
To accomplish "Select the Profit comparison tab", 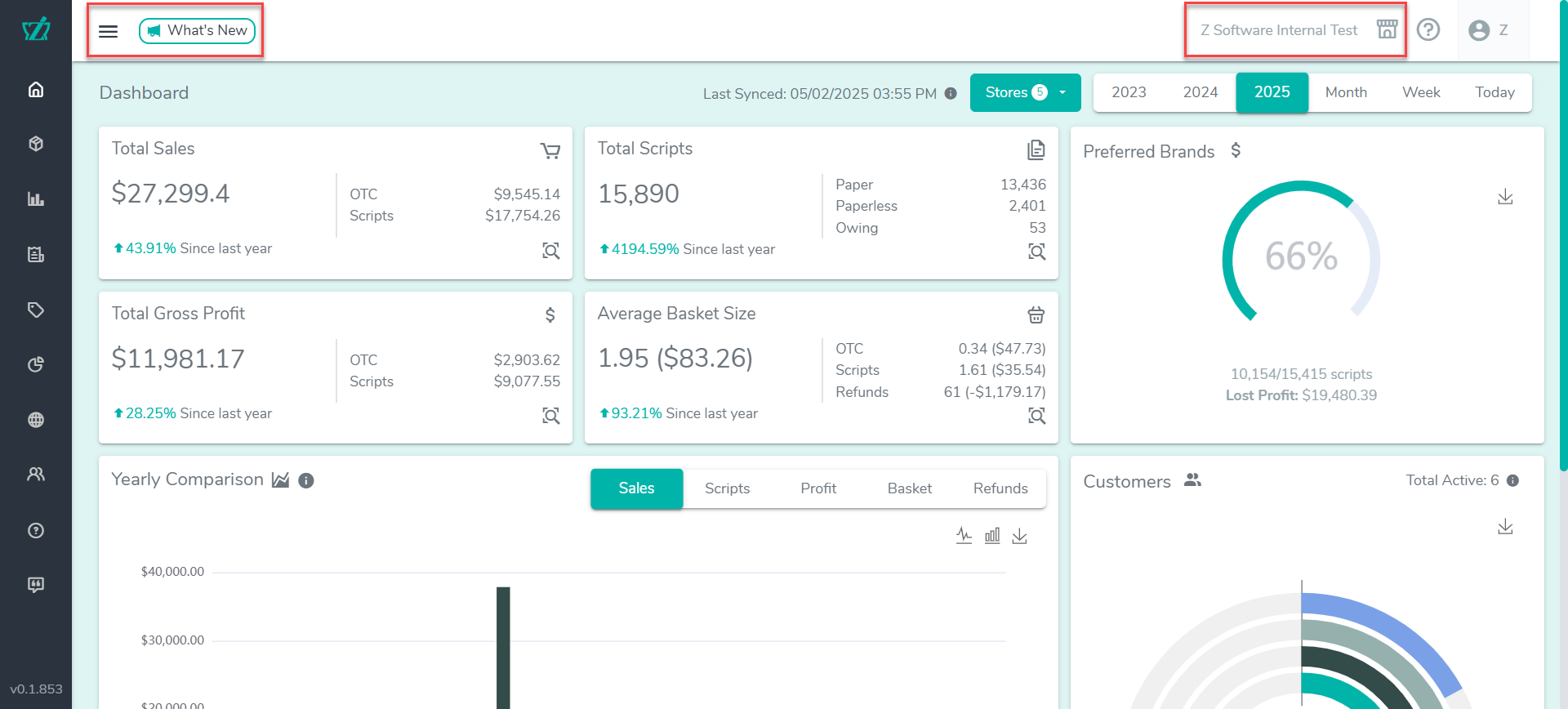I will tap(818, 488).
